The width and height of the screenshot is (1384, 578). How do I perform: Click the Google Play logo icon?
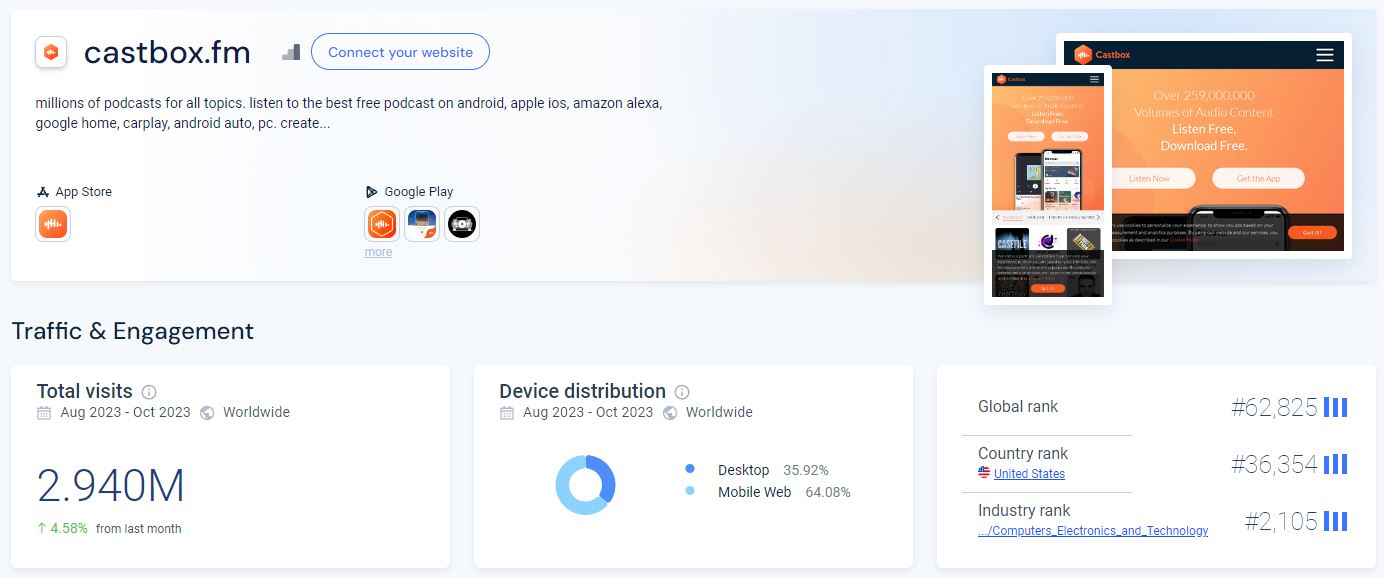372,192
